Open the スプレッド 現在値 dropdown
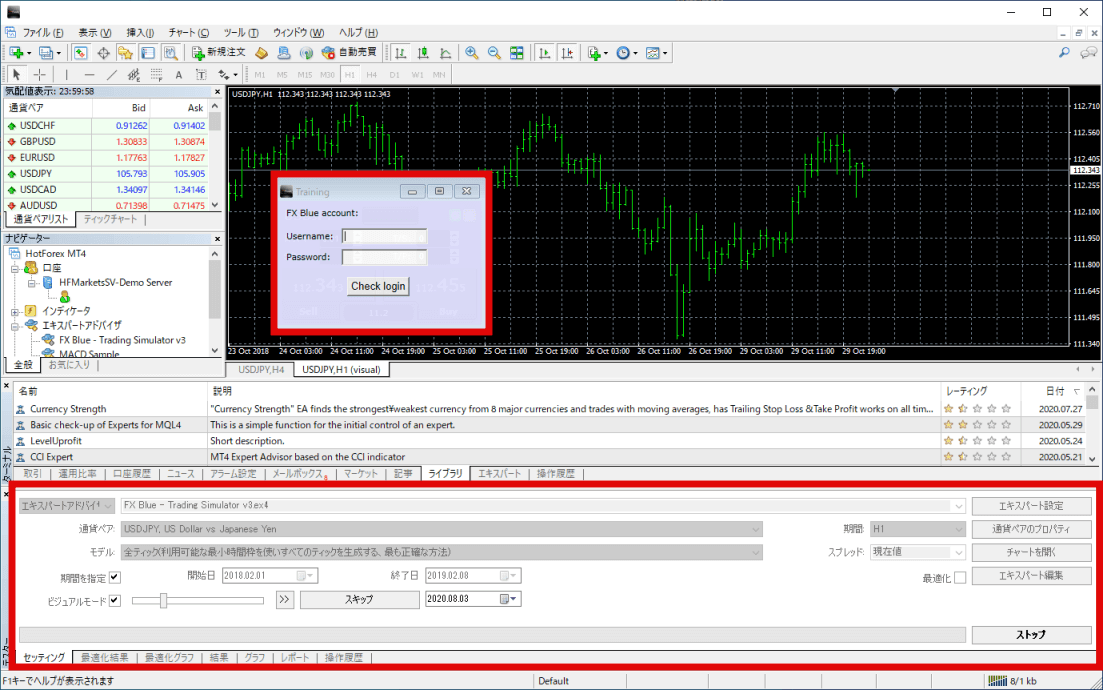 tap(917, 552)
